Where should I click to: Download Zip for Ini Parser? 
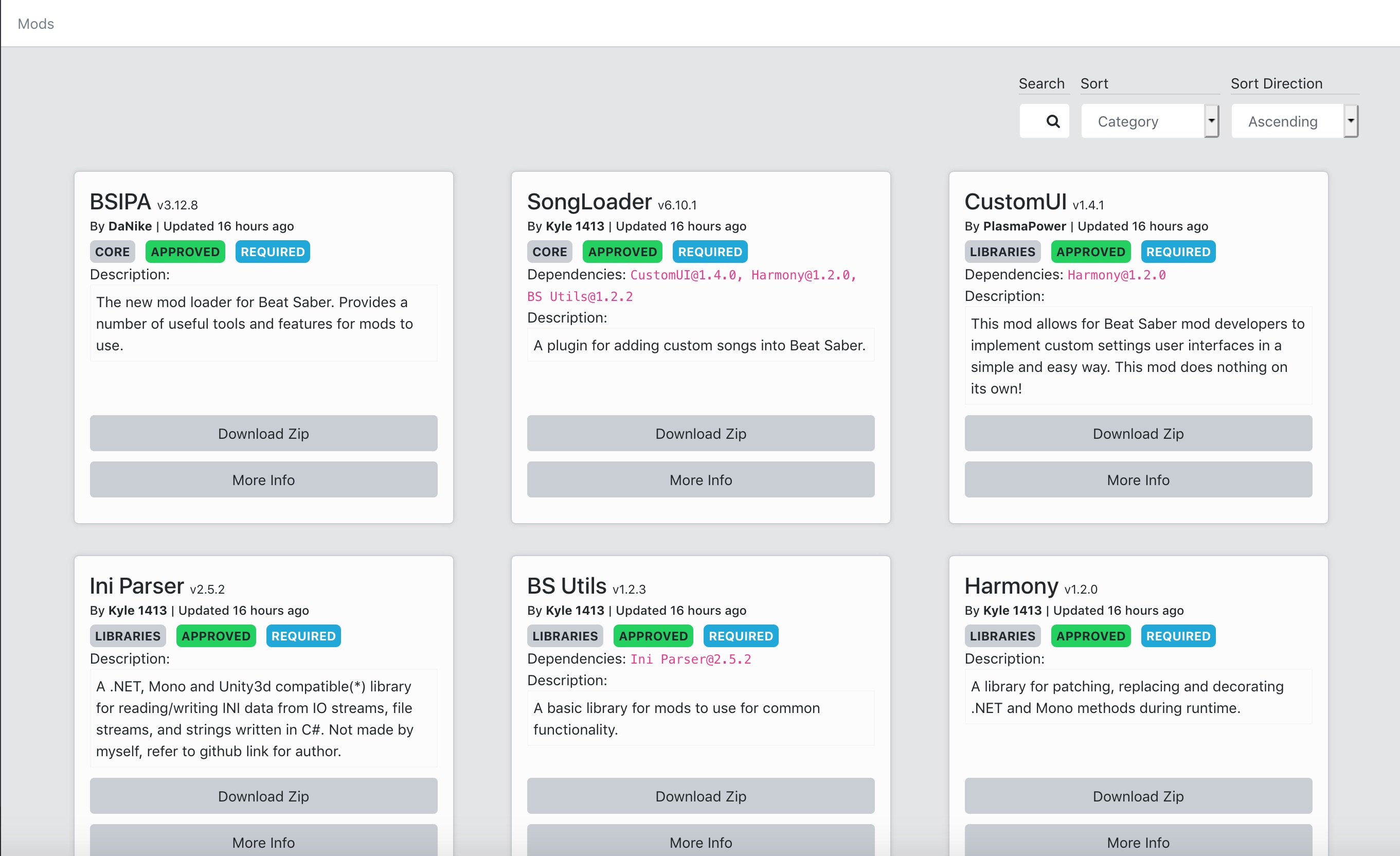coord(264,796)
